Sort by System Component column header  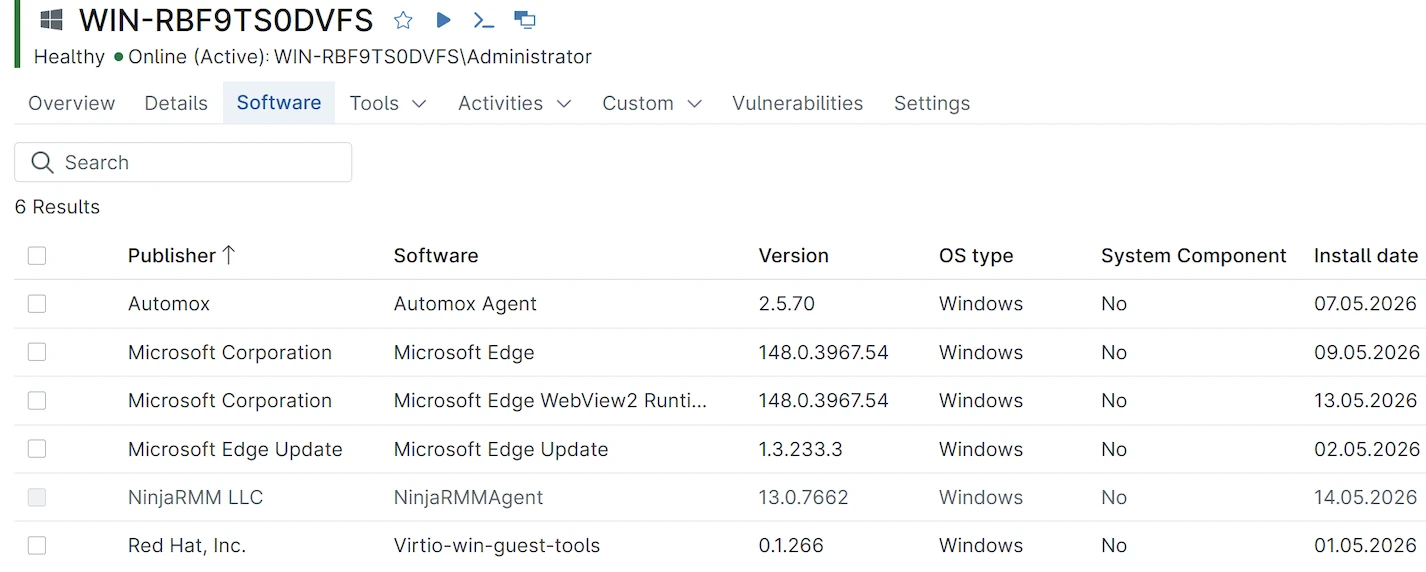(1194, 255)
